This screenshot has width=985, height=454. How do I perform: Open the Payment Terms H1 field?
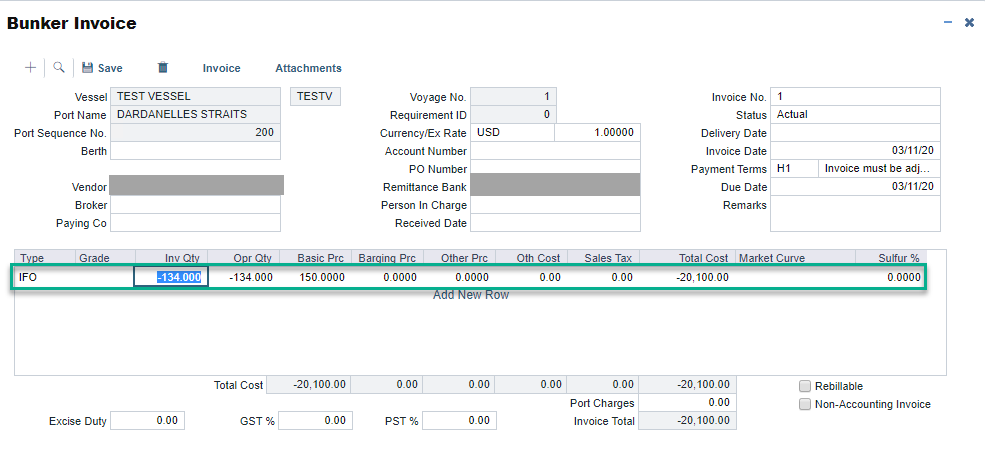click(794, 169)
